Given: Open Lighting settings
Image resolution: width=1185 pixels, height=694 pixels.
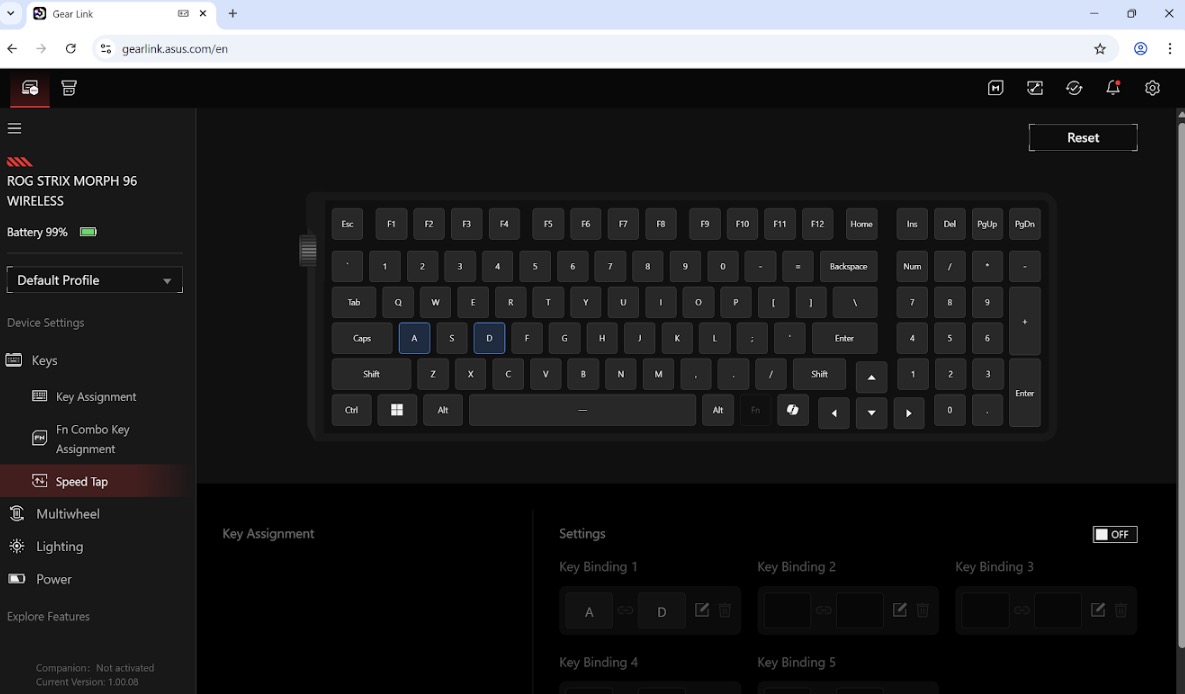Looking at the screenshot, I should tap(59, 547).
